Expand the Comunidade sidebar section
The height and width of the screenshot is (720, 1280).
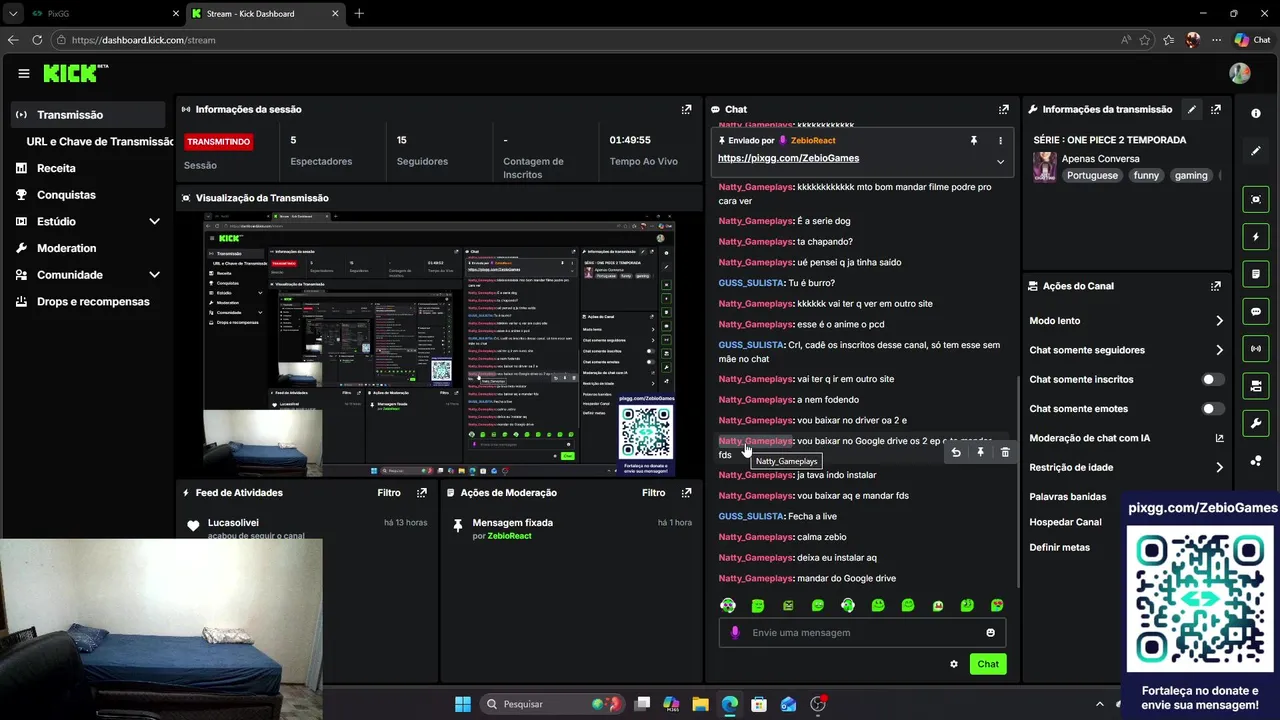(154, 275)
